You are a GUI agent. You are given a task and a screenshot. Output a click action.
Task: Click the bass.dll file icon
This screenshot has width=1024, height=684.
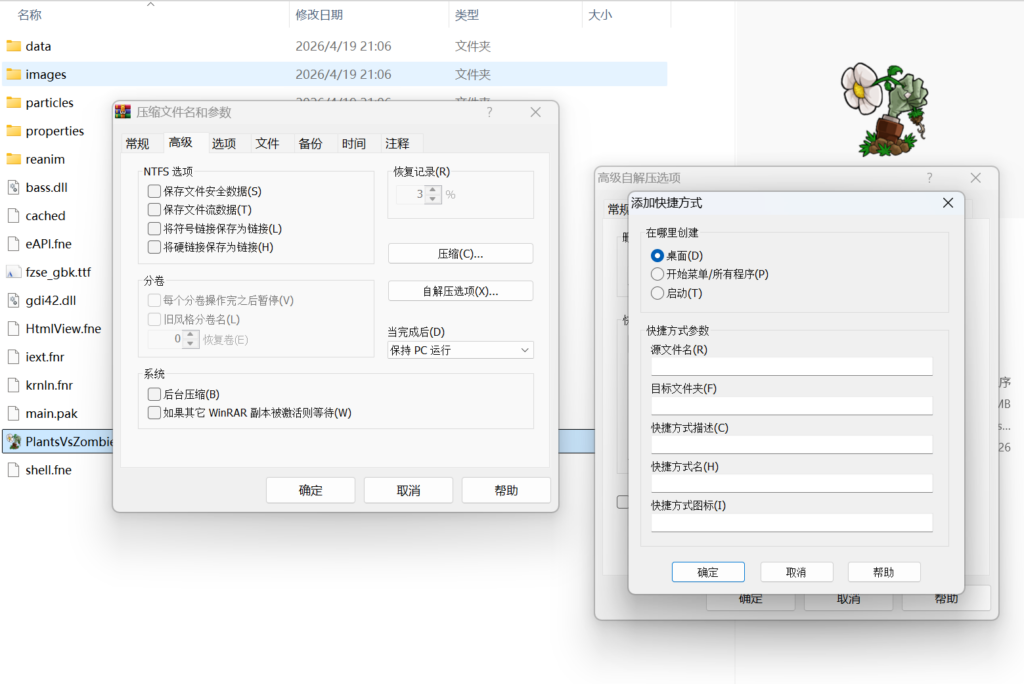(x=14, y=187)
